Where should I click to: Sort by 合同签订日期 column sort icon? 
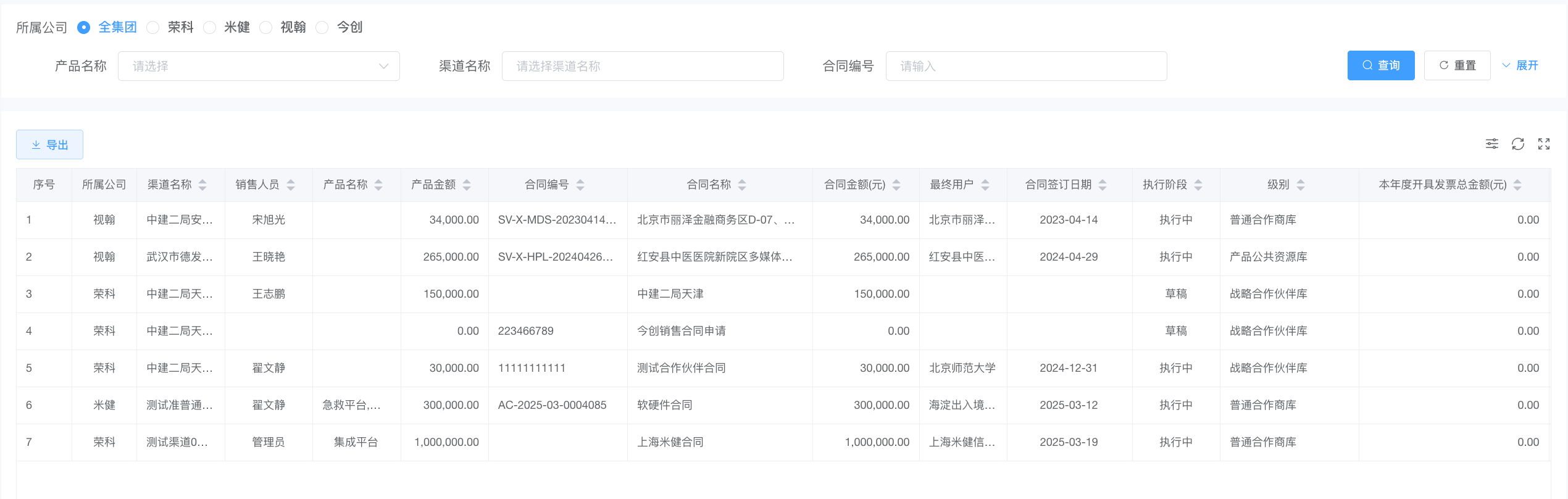click(x=1103, y=185)
